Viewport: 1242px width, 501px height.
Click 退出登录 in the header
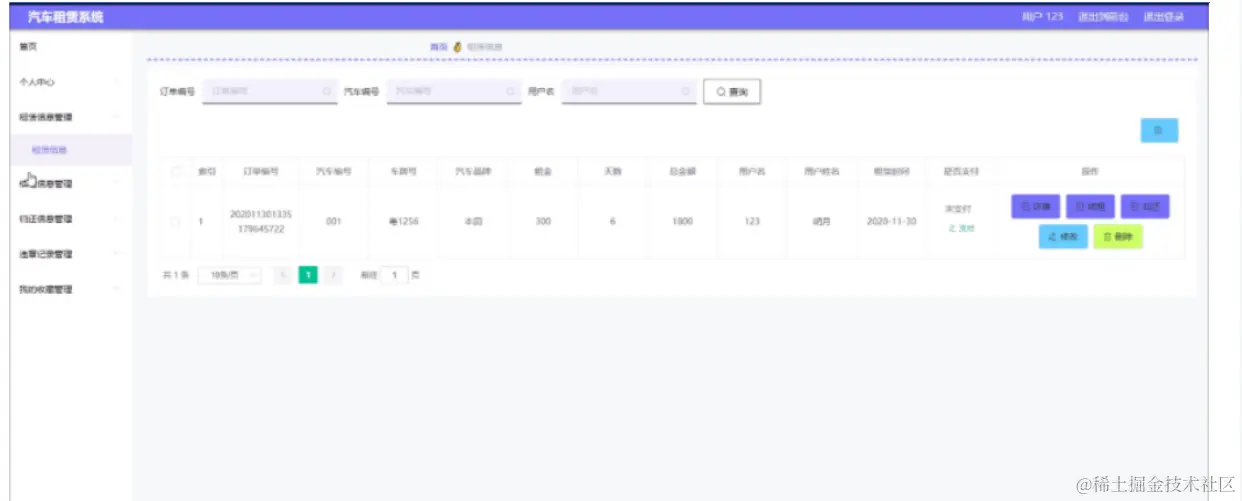(x=1164, y=17)
